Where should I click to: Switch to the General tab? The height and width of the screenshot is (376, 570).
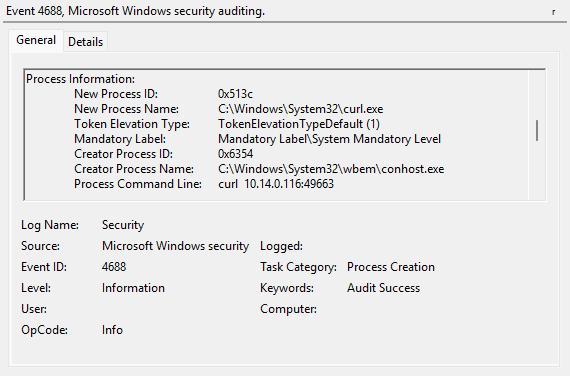click(36, 40)
